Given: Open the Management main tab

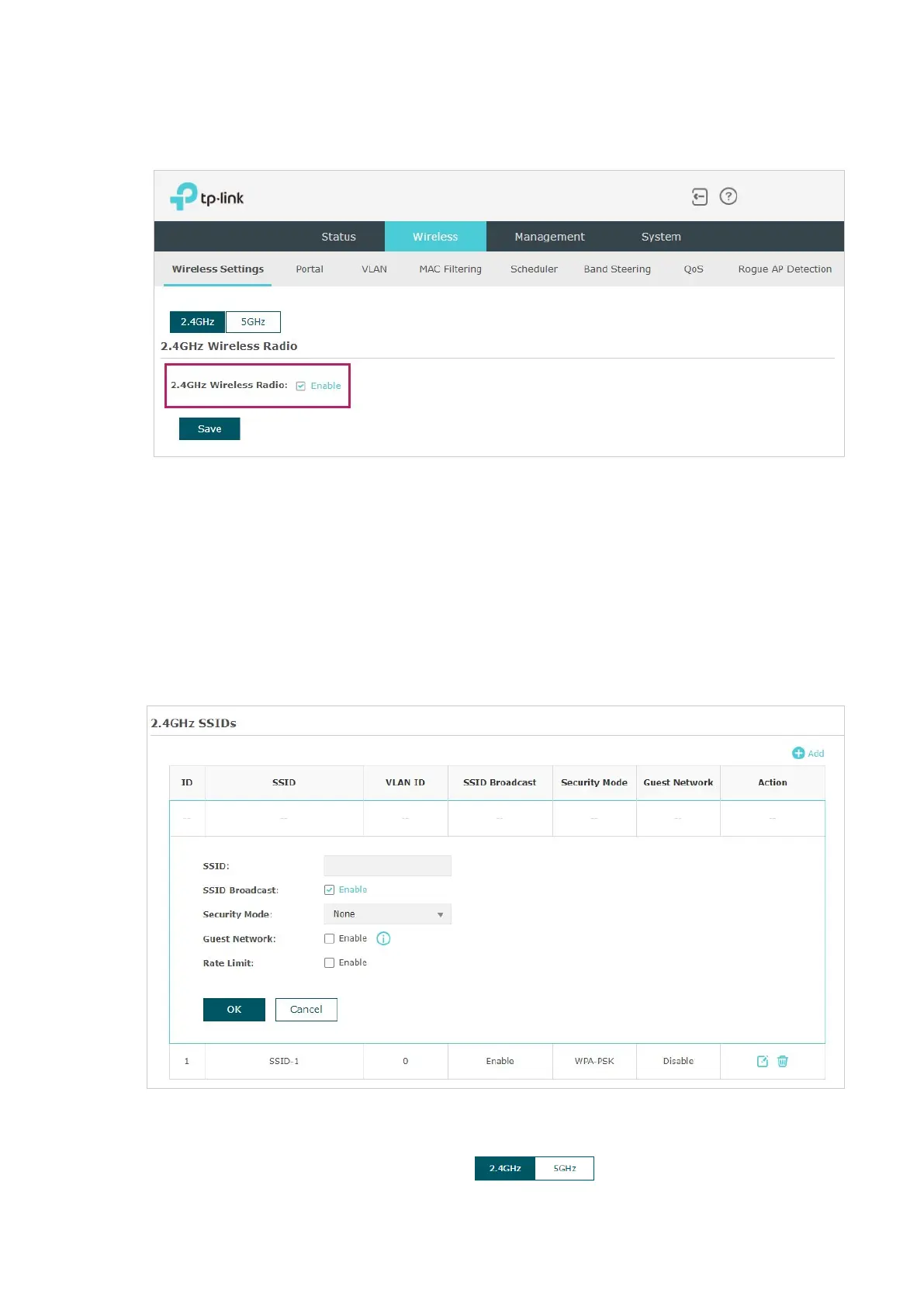Looking at the screenshot, I should pos(549,237).
